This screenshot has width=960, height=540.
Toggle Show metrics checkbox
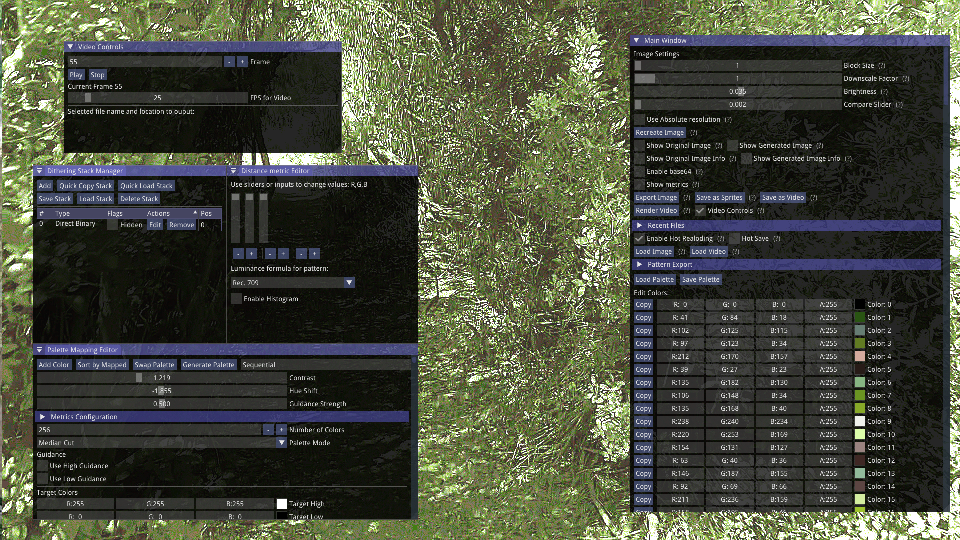pos(639,184)
